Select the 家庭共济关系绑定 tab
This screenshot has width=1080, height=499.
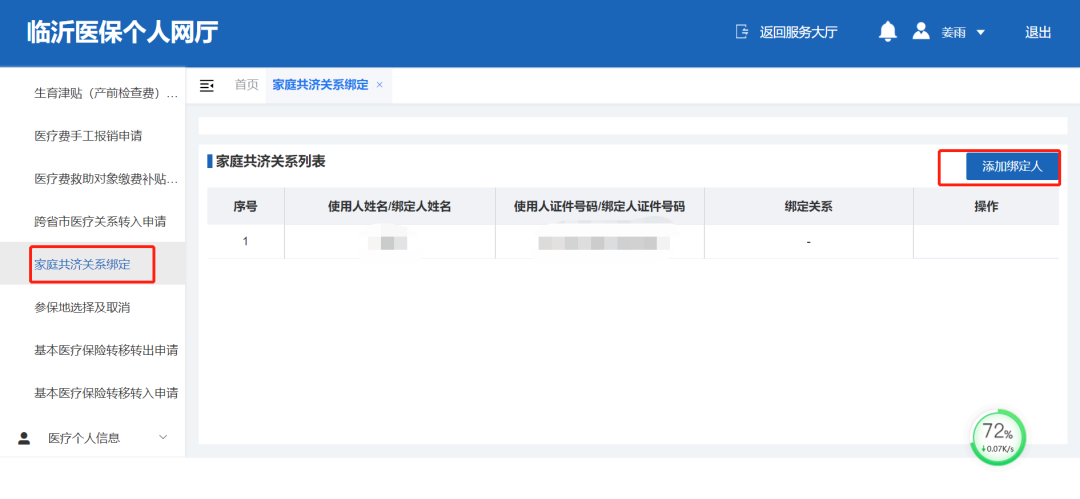tap(320, 85)
